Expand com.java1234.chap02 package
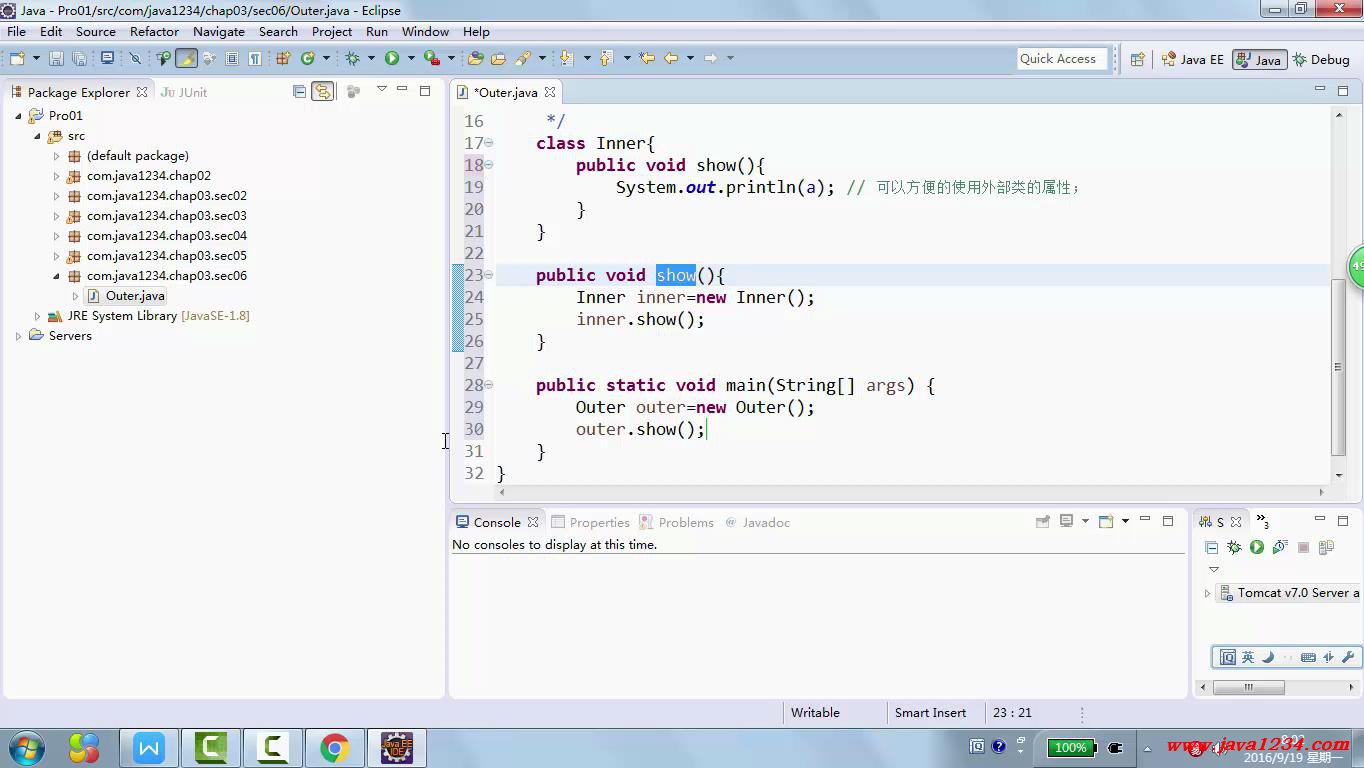 [x=56, y=176]
